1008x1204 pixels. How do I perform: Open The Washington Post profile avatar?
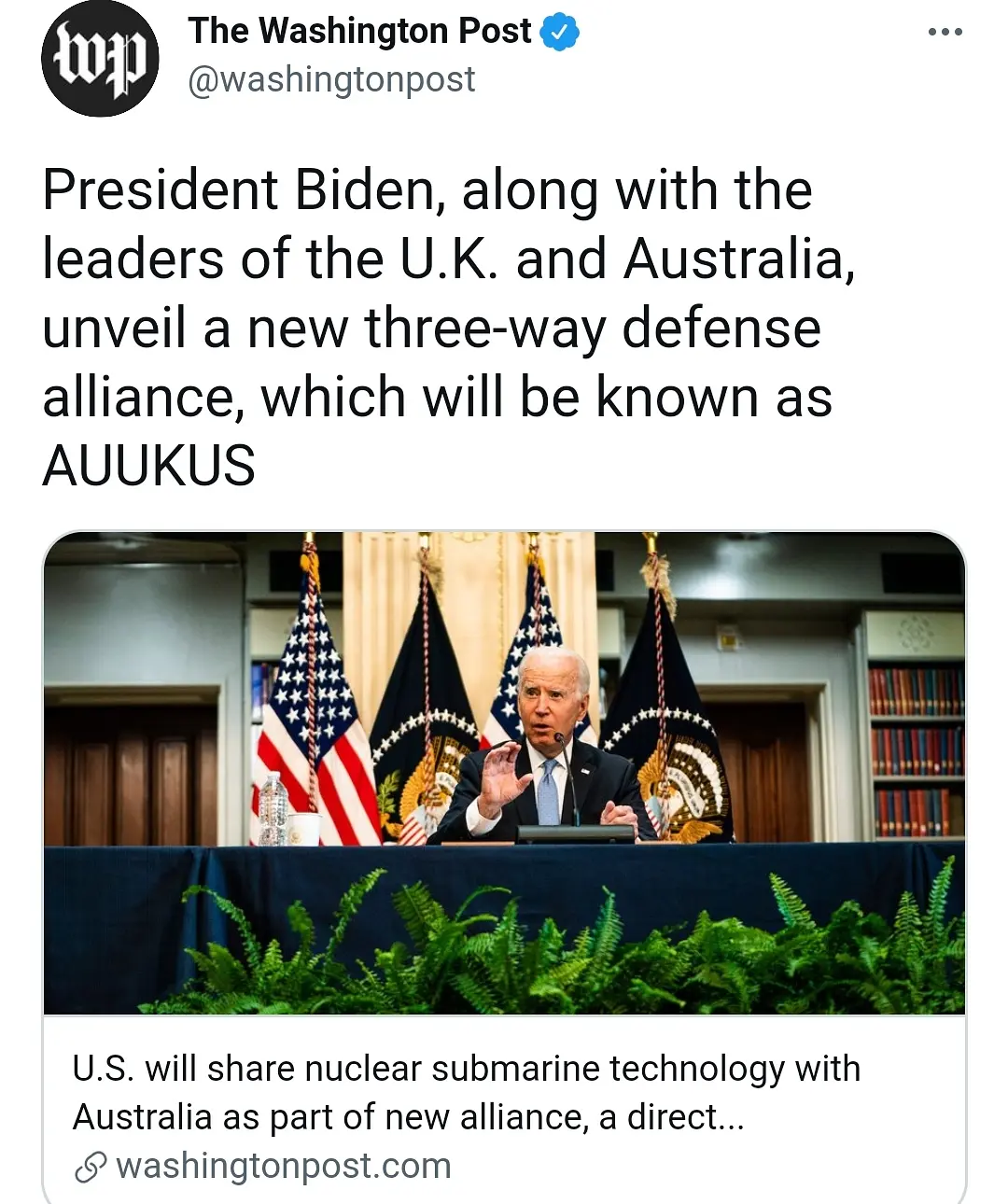100,58
